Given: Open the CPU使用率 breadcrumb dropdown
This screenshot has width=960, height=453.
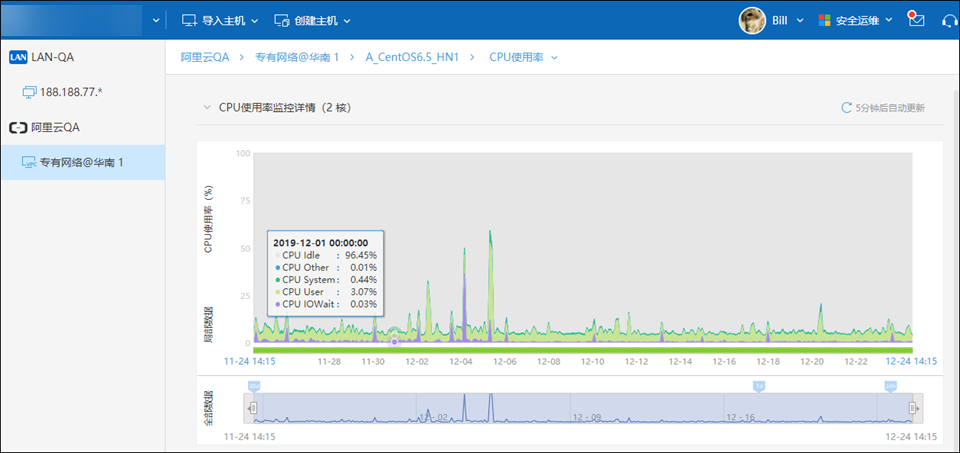Looking at the screenshot, I should coord(554,57).
